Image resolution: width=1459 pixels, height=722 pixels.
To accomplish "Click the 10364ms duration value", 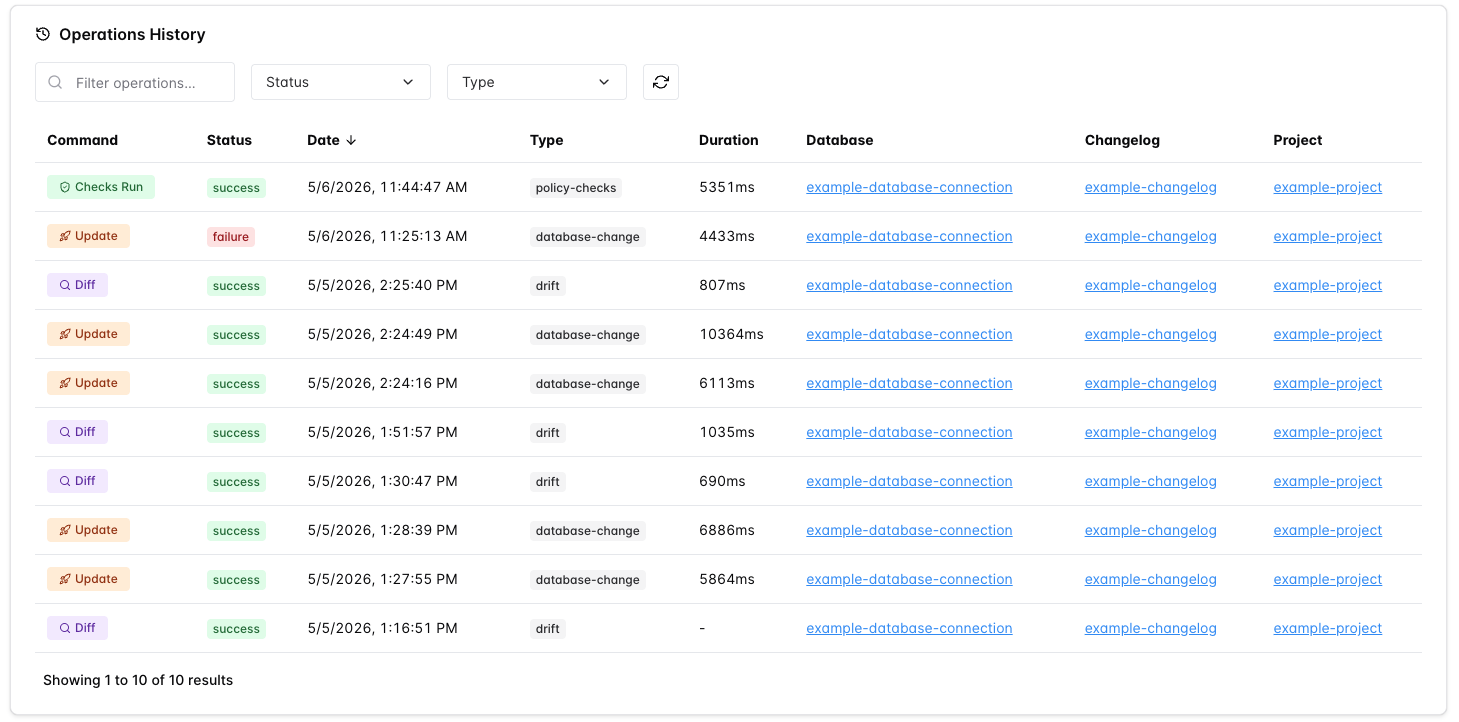I will point(731,334).
